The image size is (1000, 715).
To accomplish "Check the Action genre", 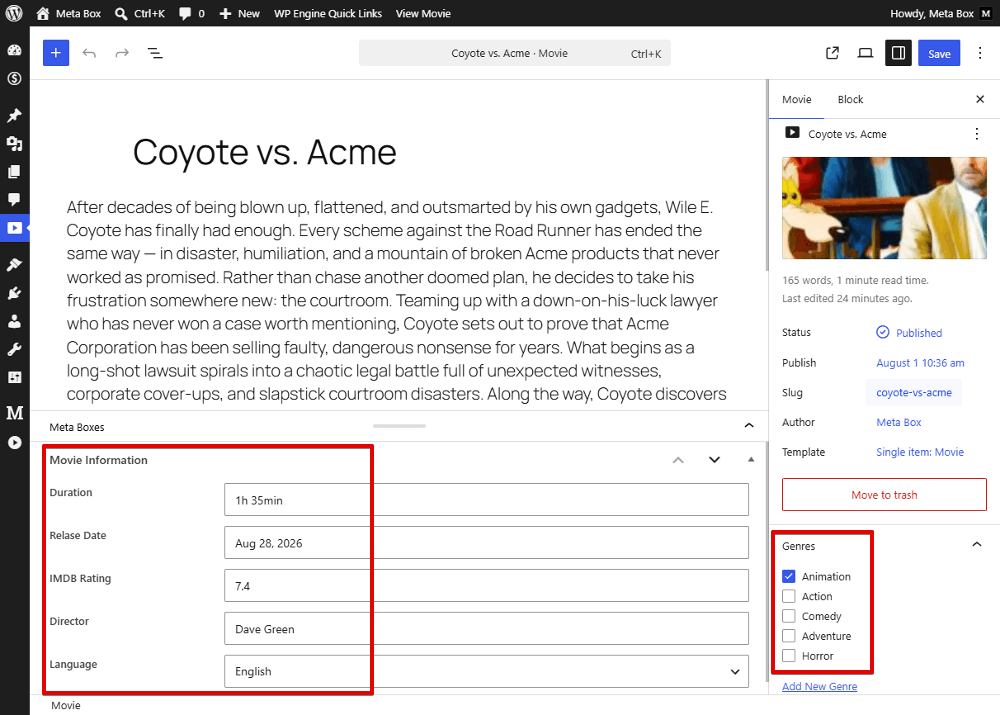I will tap(789, 596).
